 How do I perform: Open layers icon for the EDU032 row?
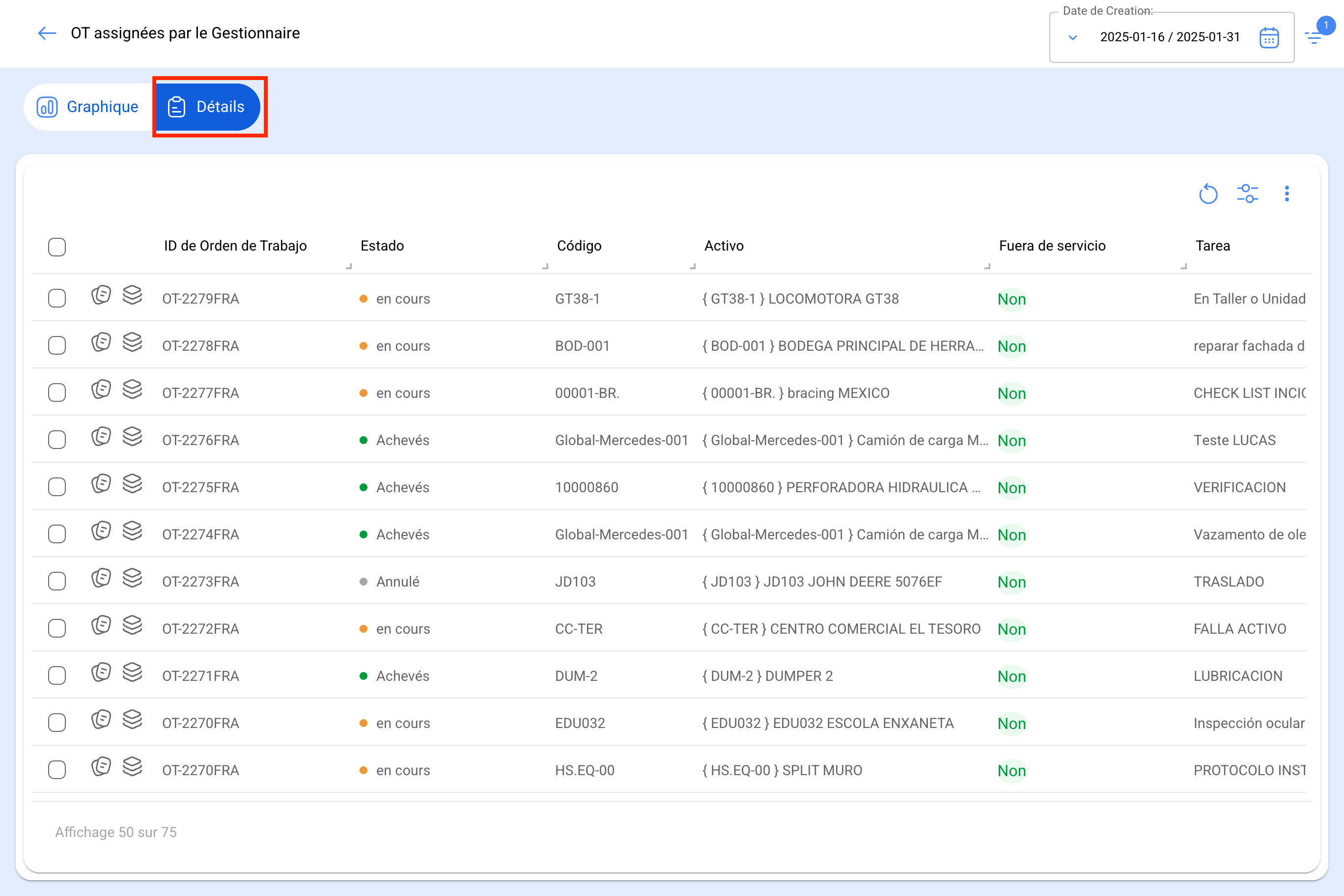[133, 720]
